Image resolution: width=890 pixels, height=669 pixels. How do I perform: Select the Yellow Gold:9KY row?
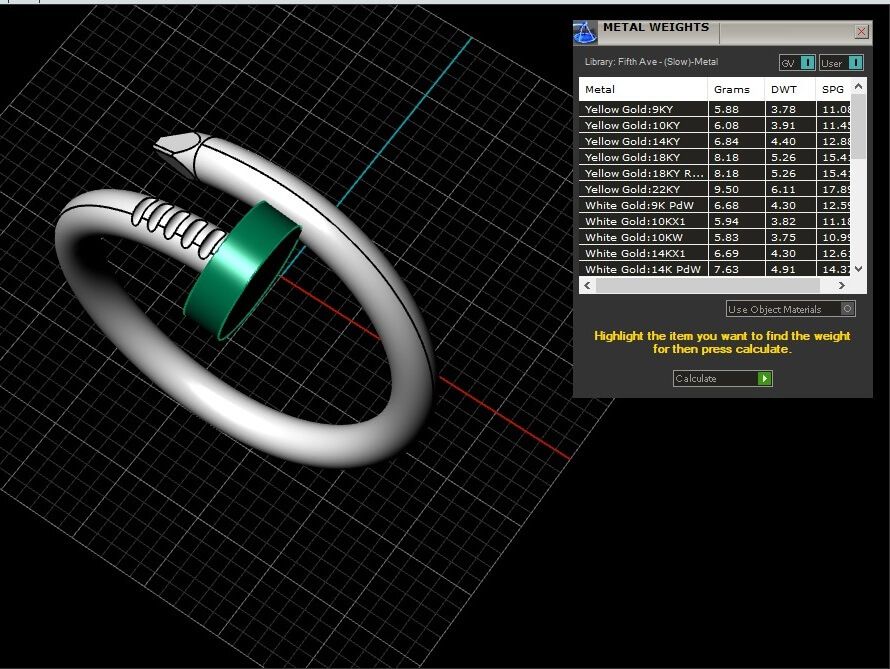coord(715,110)
